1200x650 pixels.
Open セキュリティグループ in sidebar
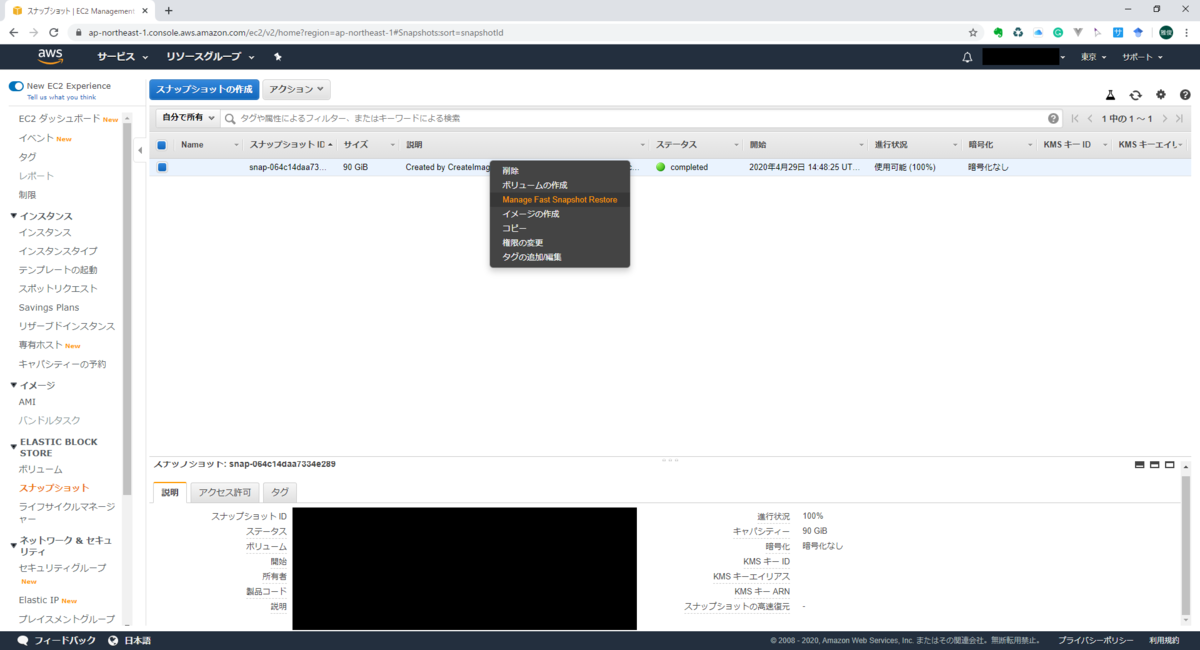point(62,568)
